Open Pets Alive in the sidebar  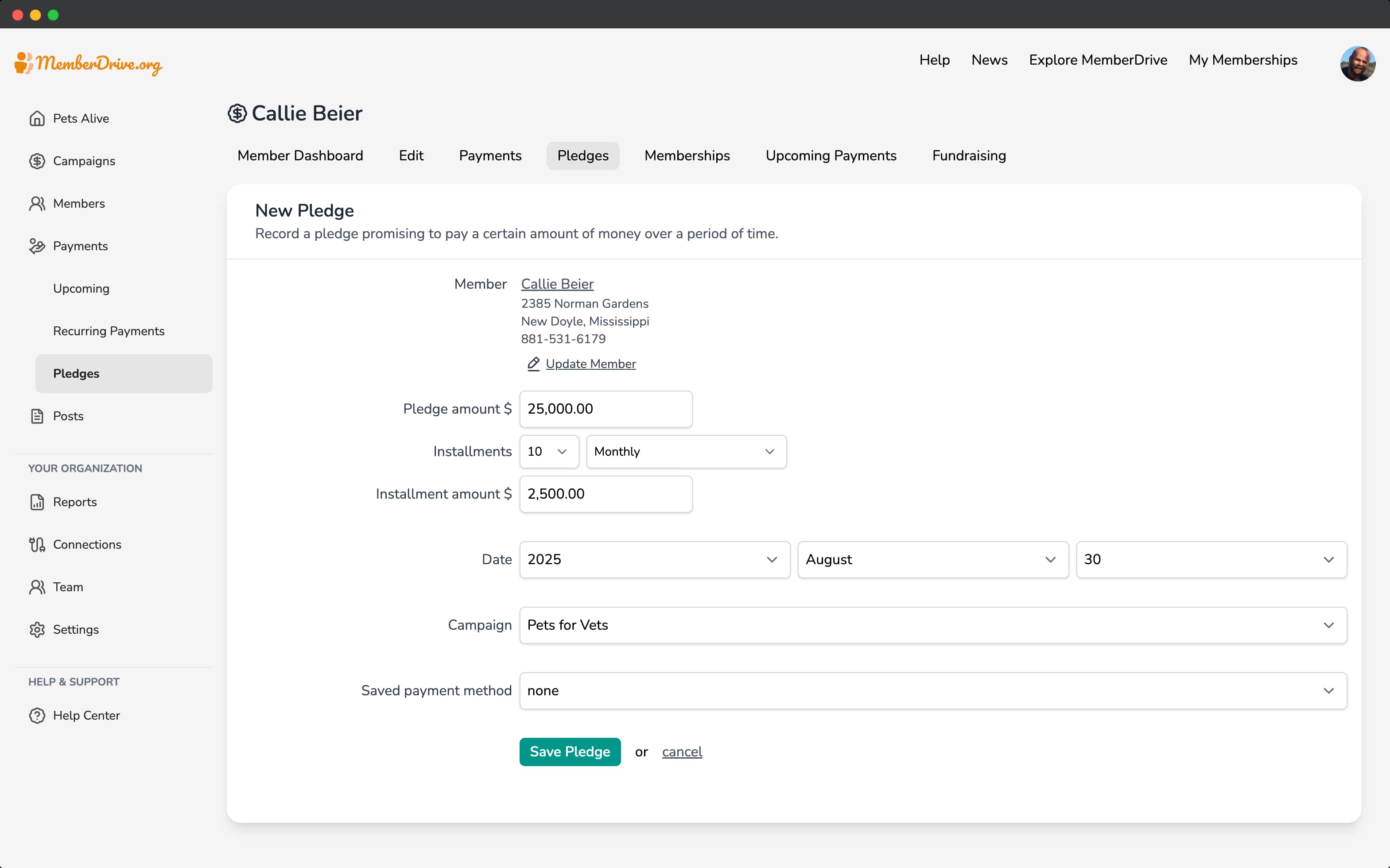[81, 118]
